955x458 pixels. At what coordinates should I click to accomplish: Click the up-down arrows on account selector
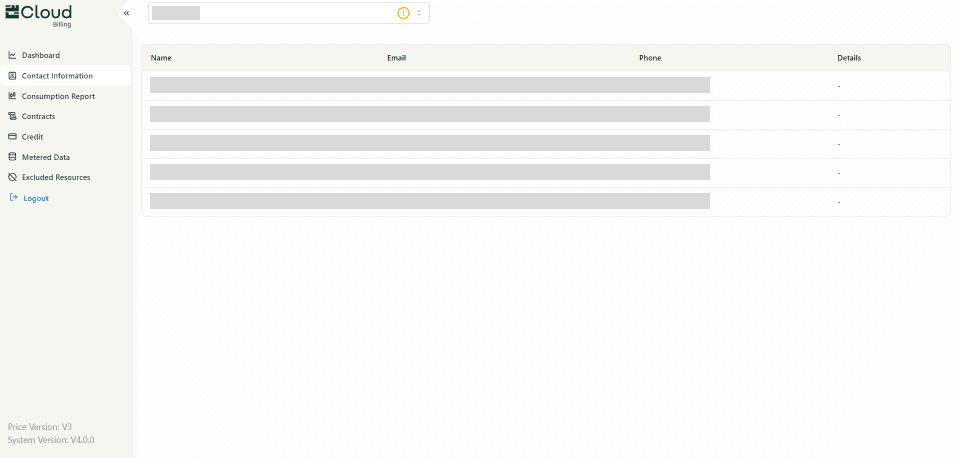419,13
